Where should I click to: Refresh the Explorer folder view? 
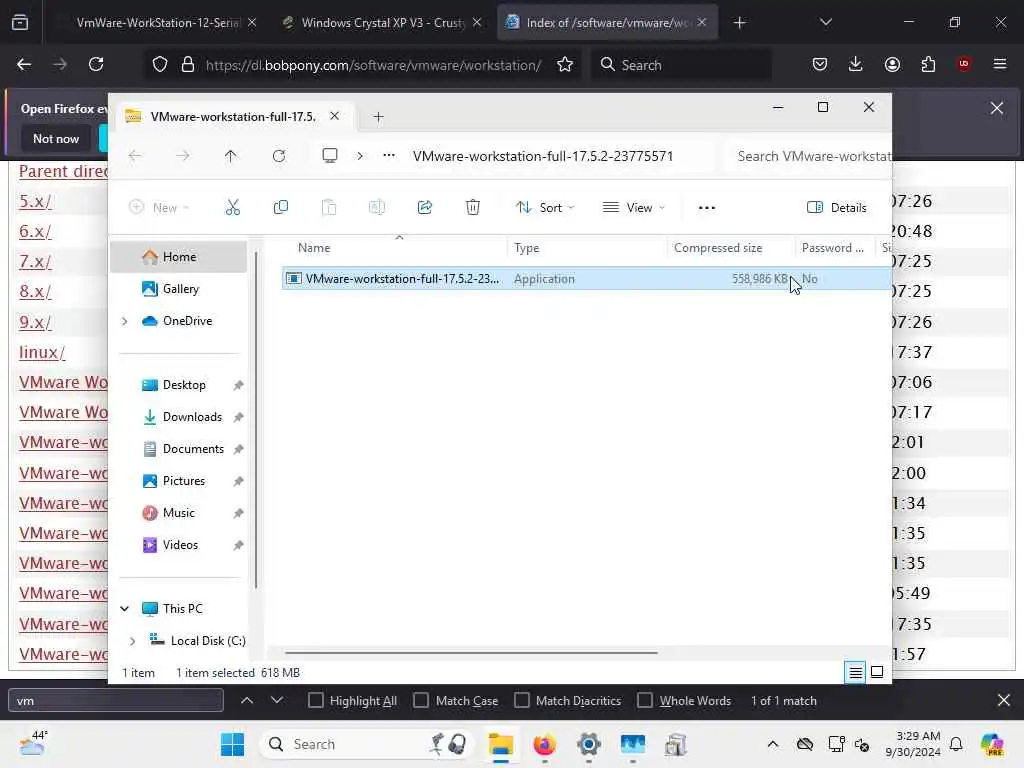click(279, 156)
